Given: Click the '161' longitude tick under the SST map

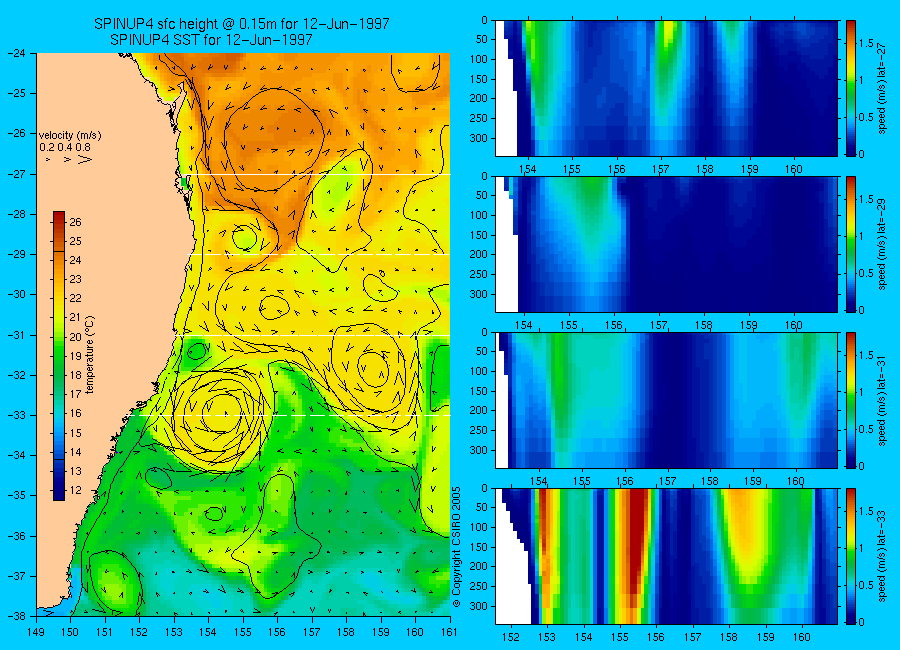Looking at the screenshot, I should 449,633.
